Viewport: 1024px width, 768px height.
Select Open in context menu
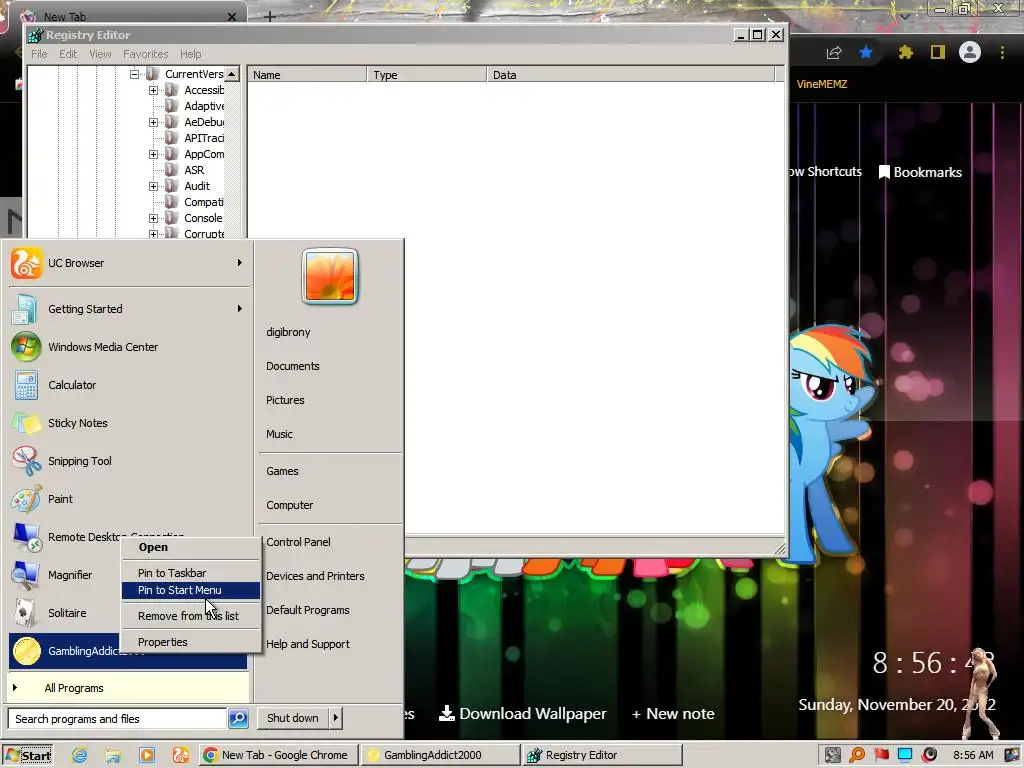191,547
